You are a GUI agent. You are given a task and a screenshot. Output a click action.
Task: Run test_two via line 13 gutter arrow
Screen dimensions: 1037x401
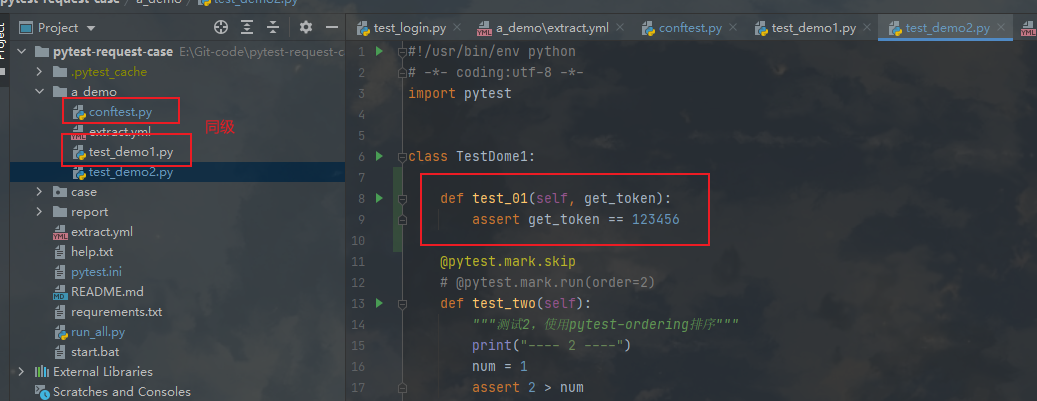pyautogui.click(x=380, y=303)
